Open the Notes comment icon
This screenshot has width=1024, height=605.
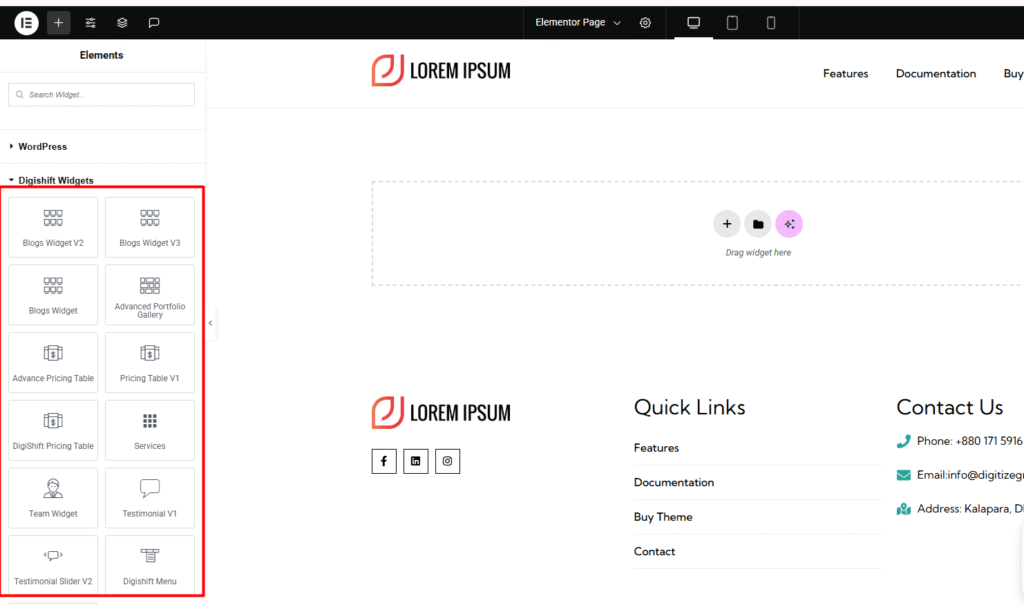click(154, 22)
